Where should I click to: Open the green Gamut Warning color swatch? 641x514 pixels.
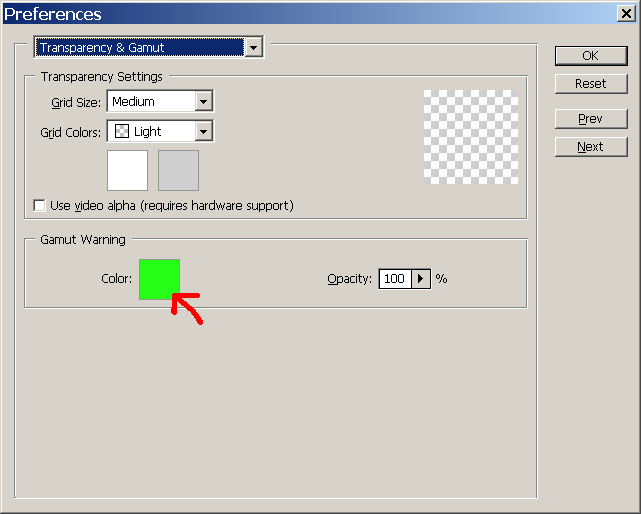pos(159,279)
